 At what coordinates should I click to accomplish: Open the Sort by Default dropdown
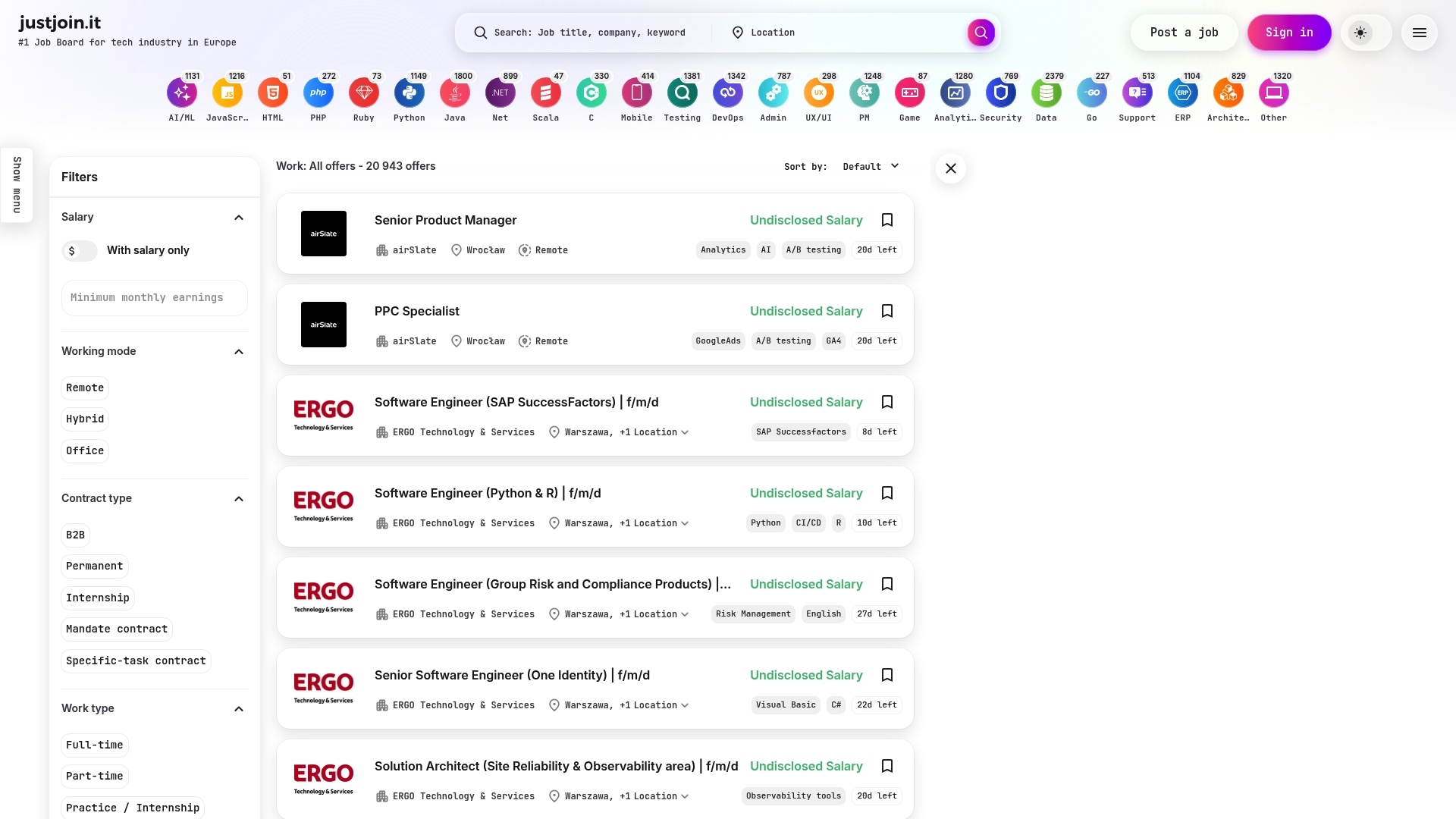click(871, 167)
